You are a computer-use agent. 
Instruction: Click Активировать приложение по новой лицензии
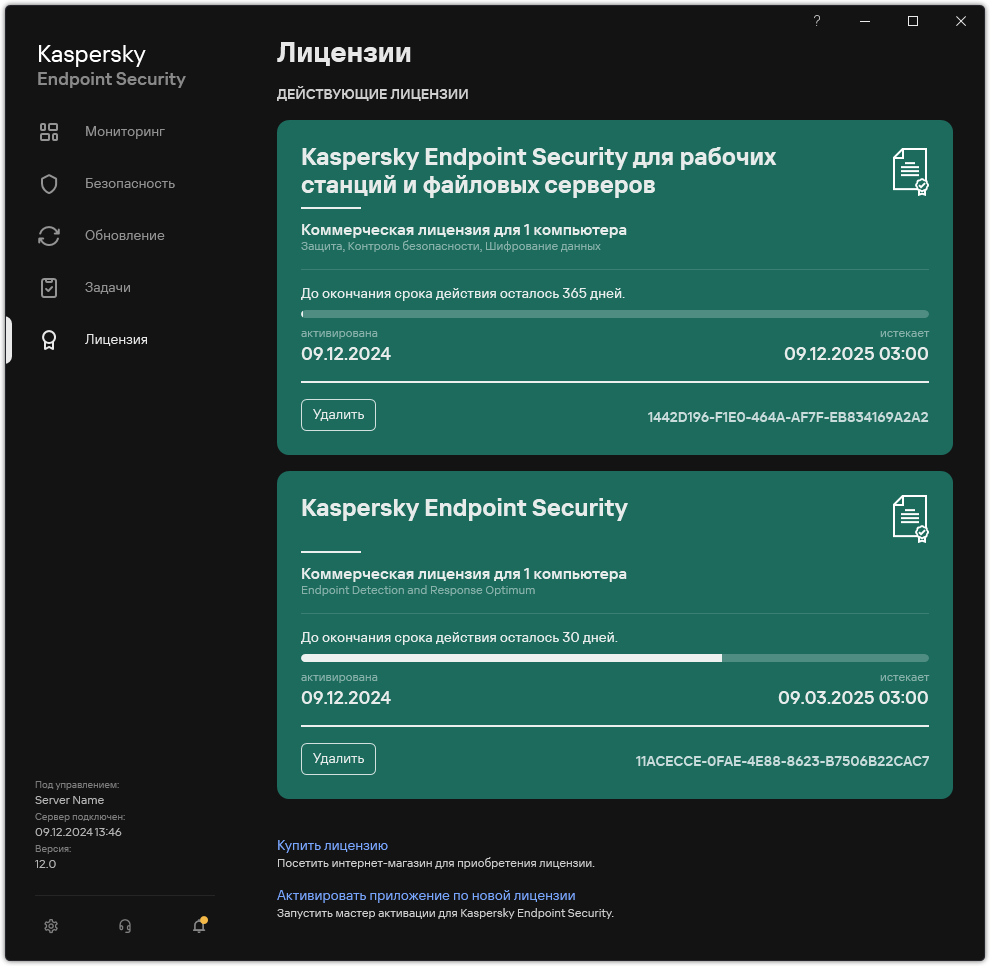point(427,895)
